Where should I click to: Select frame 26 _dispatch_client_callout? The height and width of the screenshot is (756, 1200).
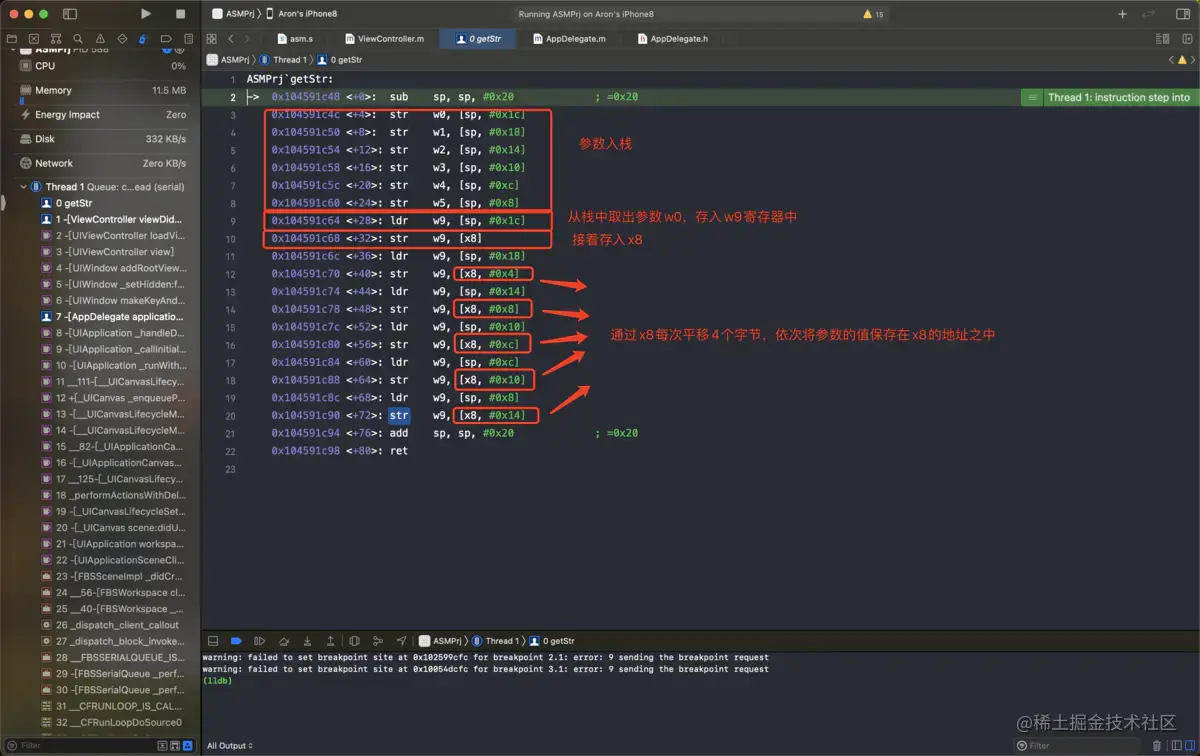click(110, 625)
